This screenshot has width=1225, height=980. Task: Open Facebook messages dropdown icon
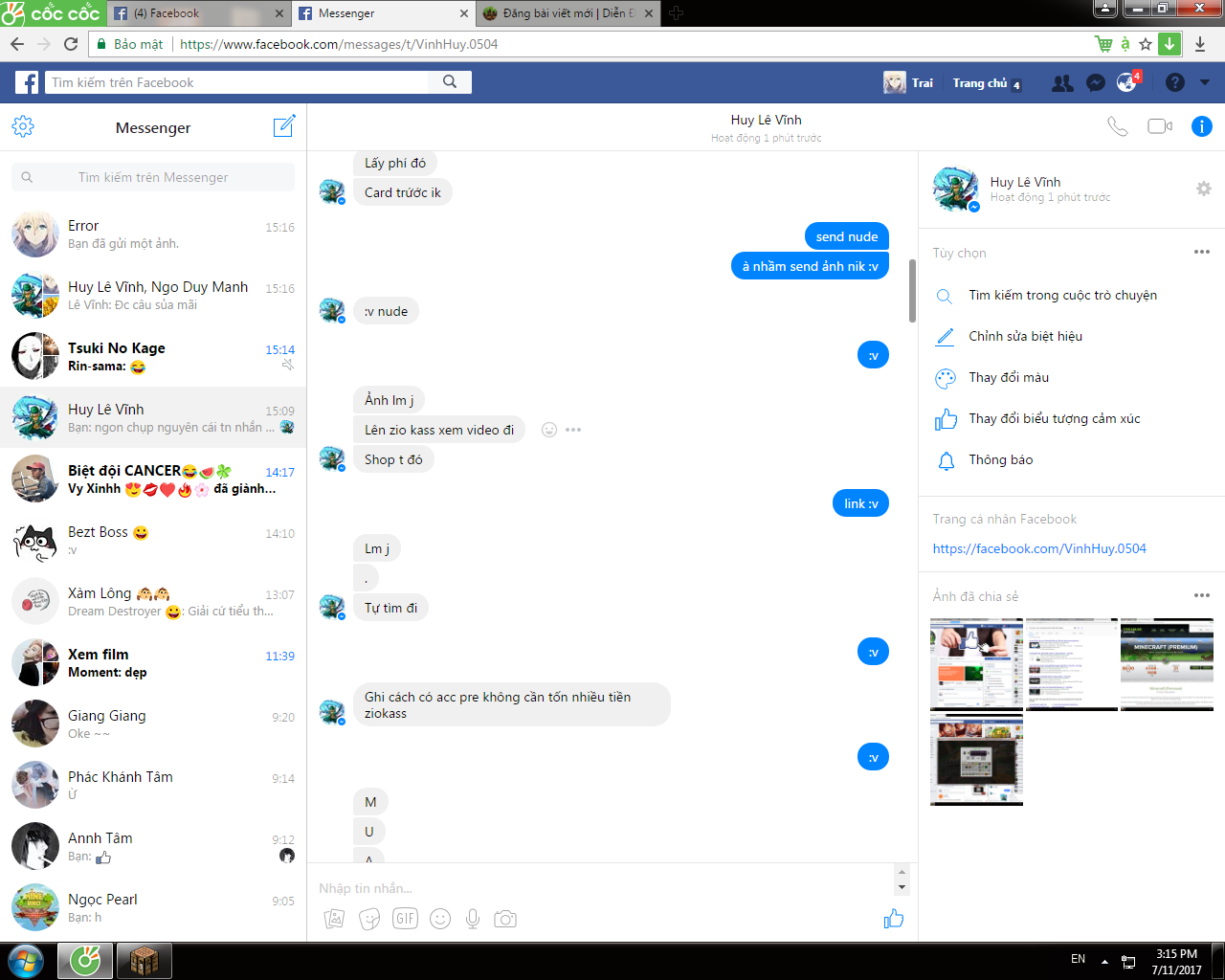(x=1096, y=83)
